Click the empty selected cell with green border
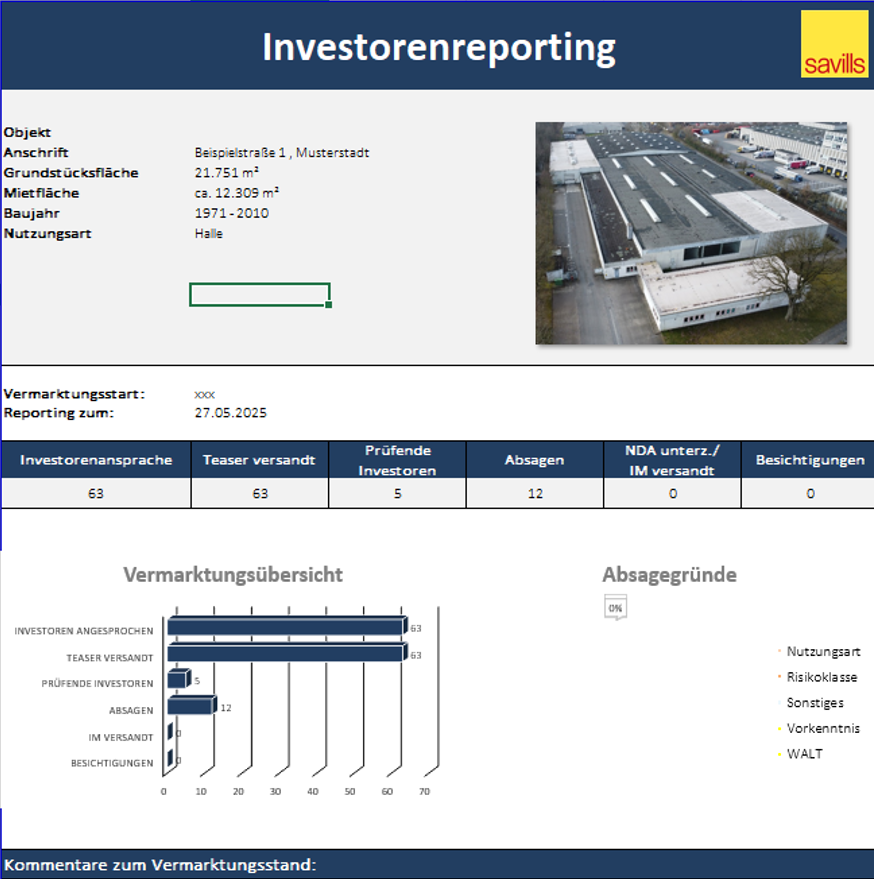This screenshot has height=879, width=874. click(x=259, y=294)
